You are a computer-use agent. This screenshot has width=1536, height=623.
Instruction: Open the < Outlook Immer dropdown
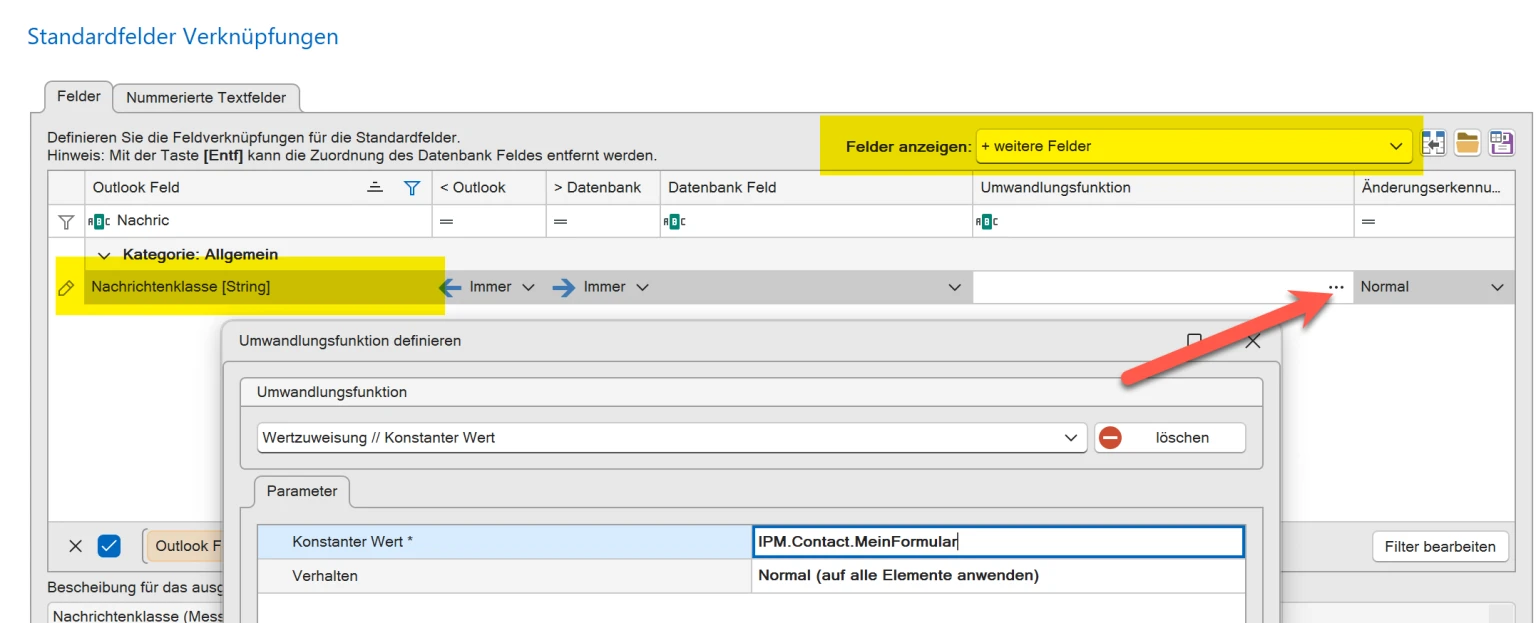(528, 287)
